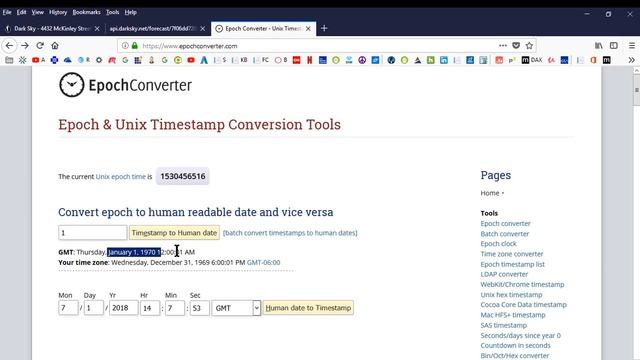Click the Yr input field showing 2018
Viewport: 640px width, 360px height.
pos(123,308)
